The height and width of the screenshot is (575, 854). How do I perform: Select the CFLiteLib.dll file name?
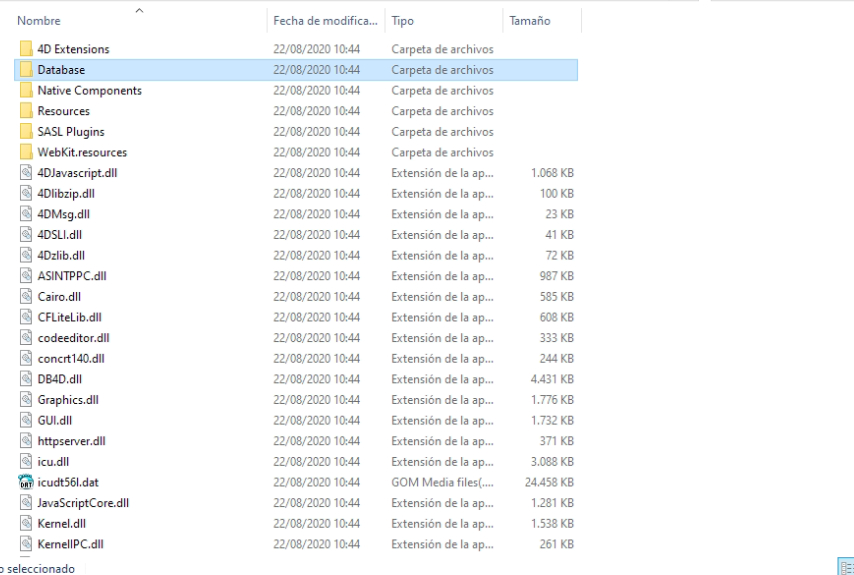(x=70, y=317)
